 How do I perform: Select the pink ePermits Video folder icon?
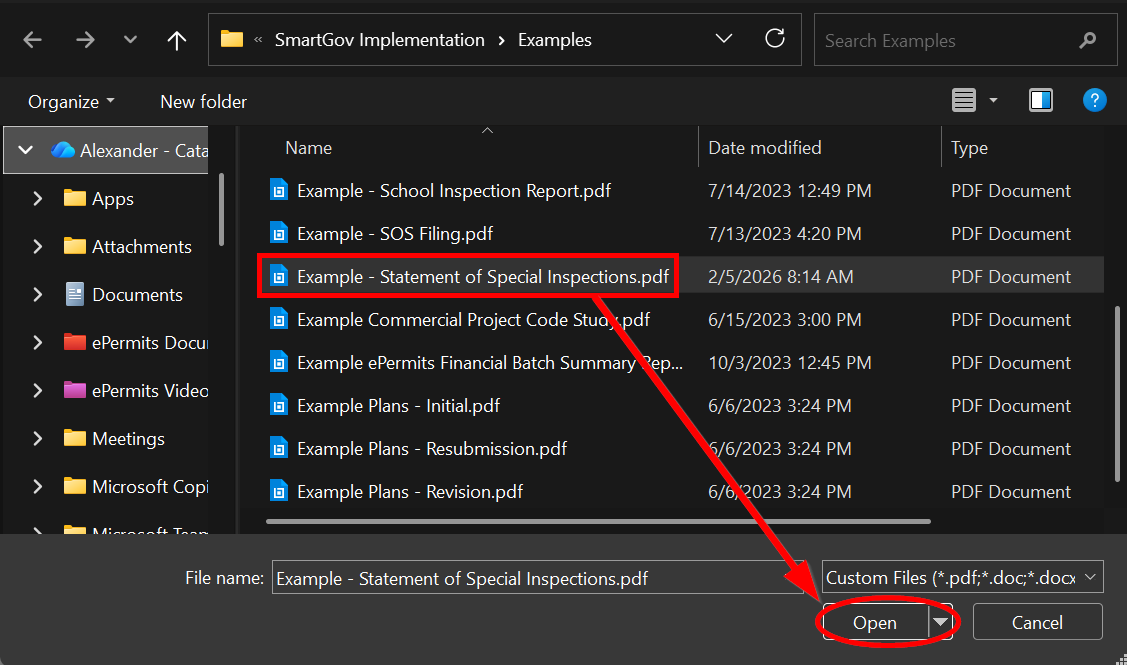coord(75,390)
